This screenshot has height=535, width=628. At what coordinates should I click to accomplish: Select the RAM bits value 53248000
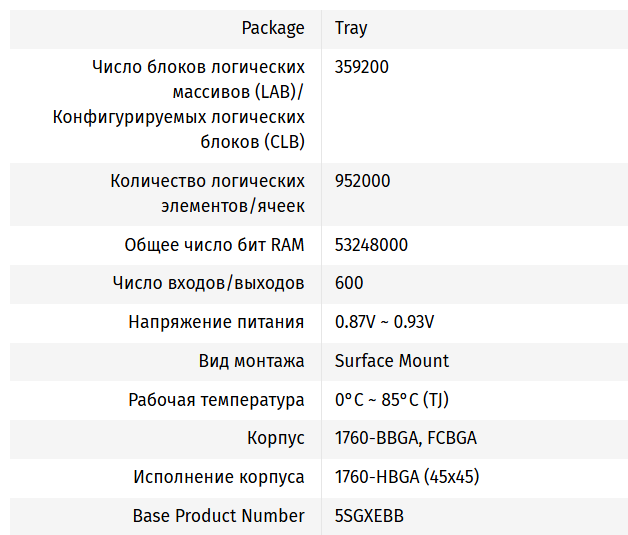click(x=371, y=245)
